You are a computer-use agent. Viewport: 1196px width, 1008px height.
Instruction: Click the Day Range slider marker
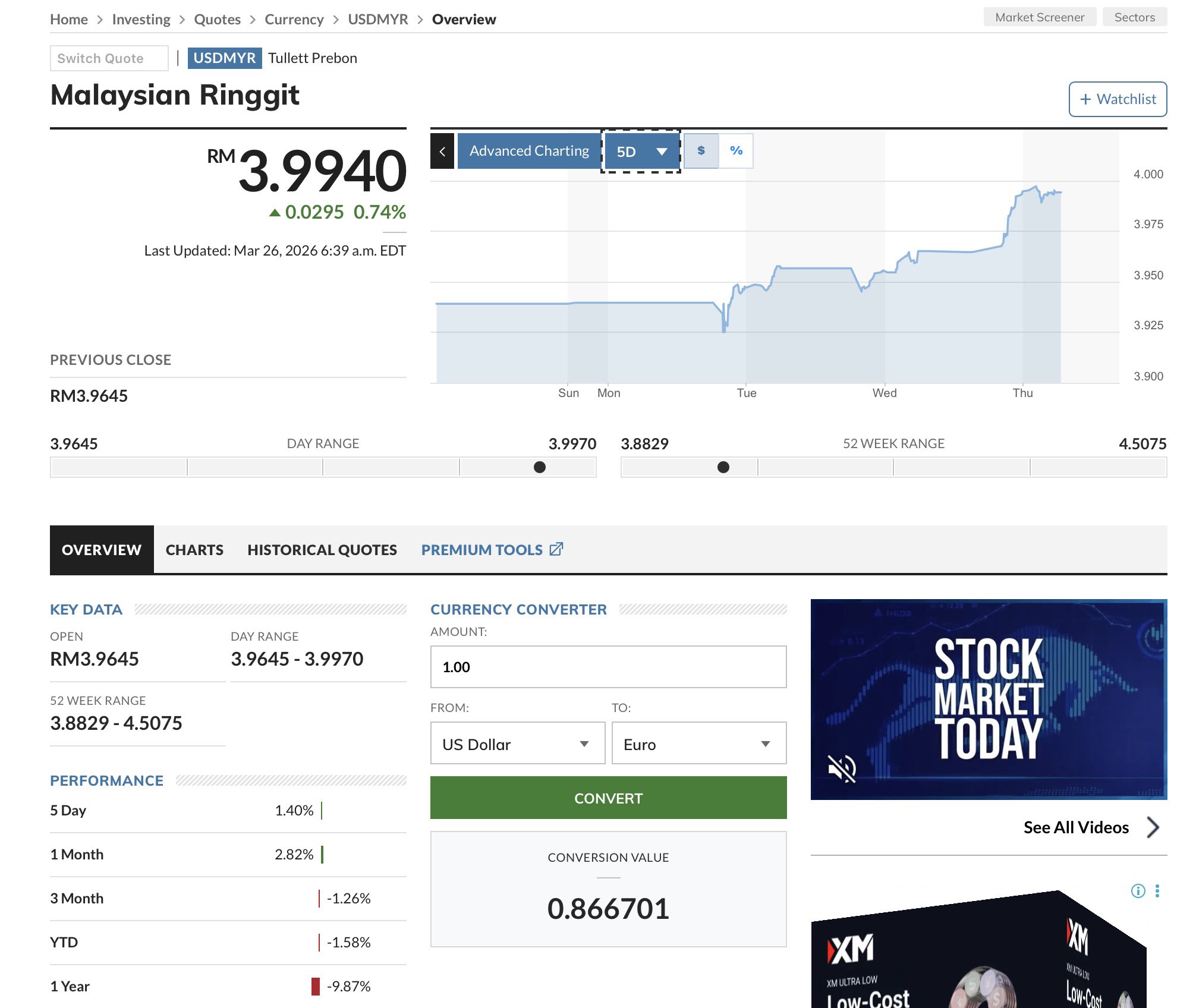[540, 467]
